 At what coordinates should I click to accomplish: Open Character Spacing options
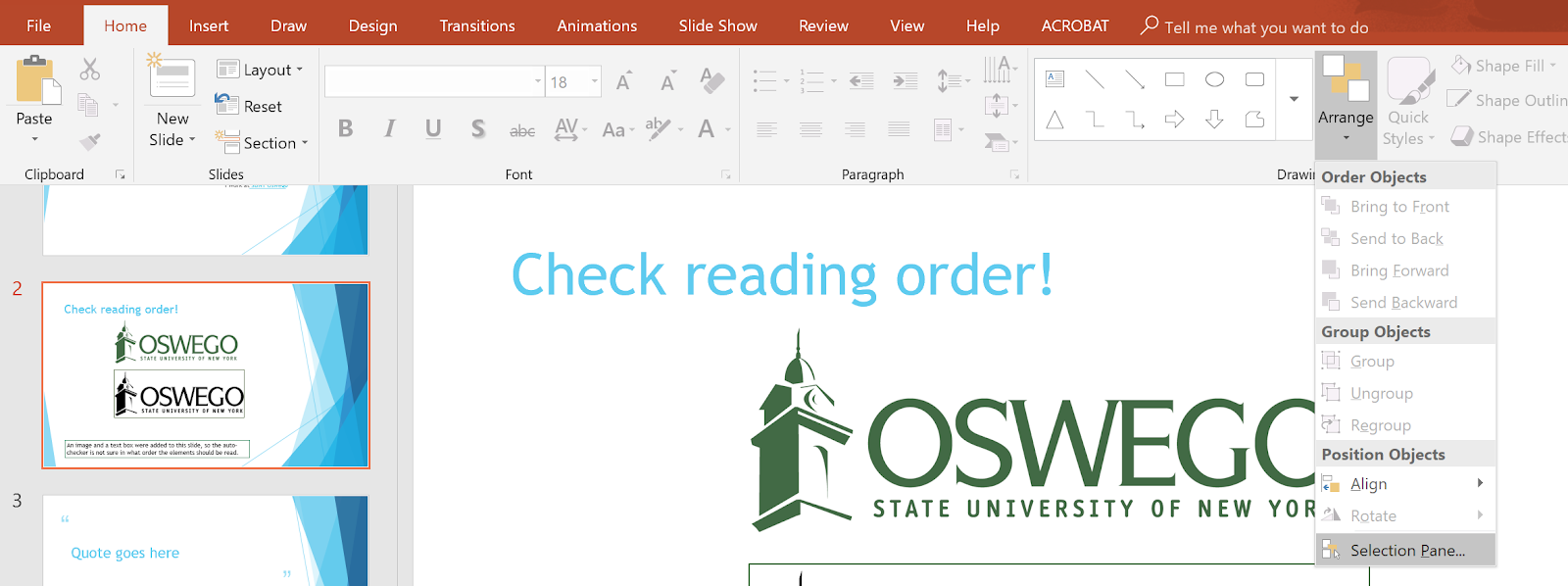coord(570,128)
